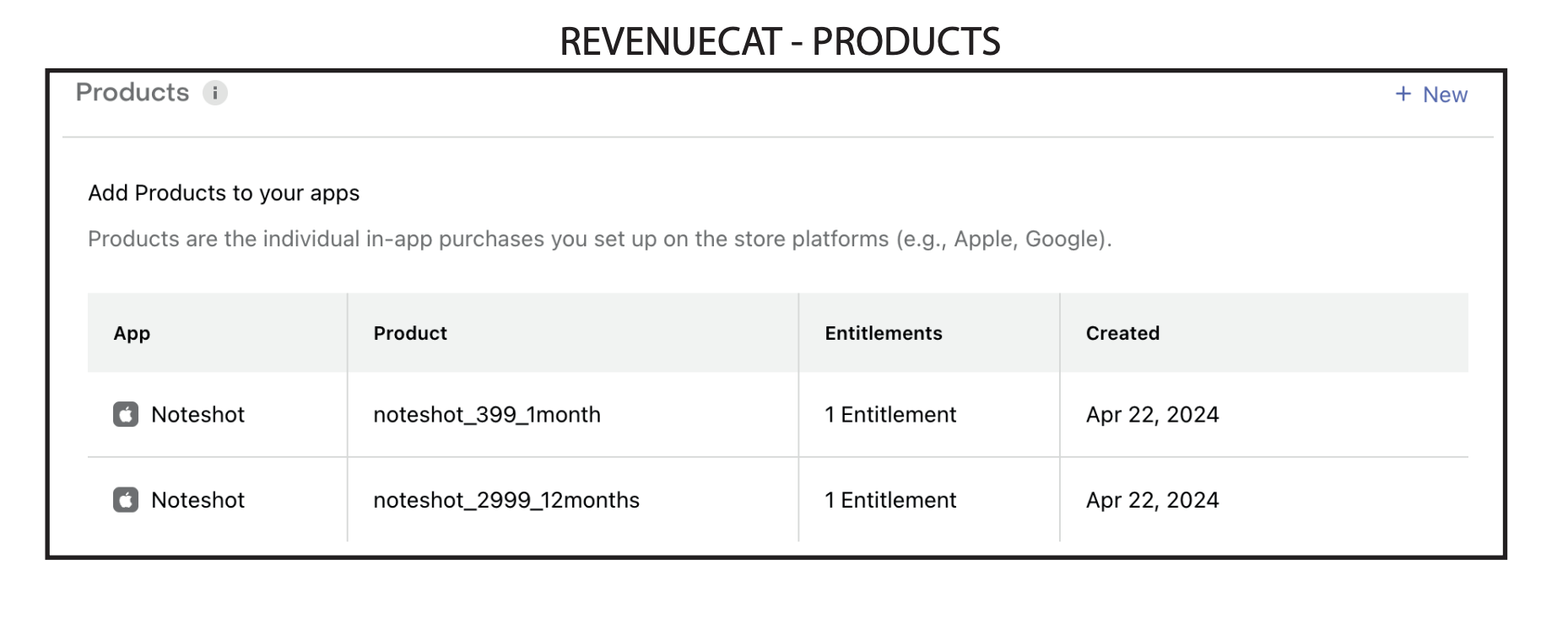1568x619 pixels.
Task: Click Apple icon in noteshot_399_1month row
Action: pos(126,414)
